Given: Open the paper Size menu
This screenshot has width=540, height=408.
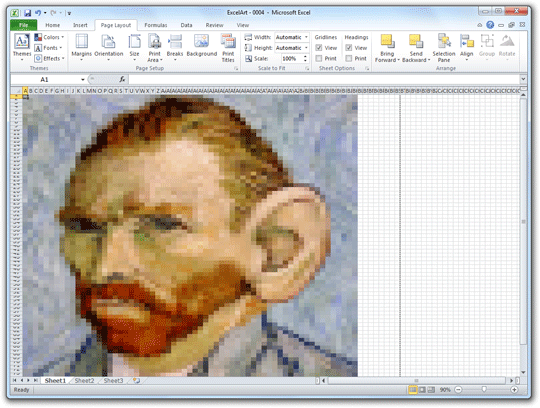Looking at the screenshot, I should pos(134,47).
